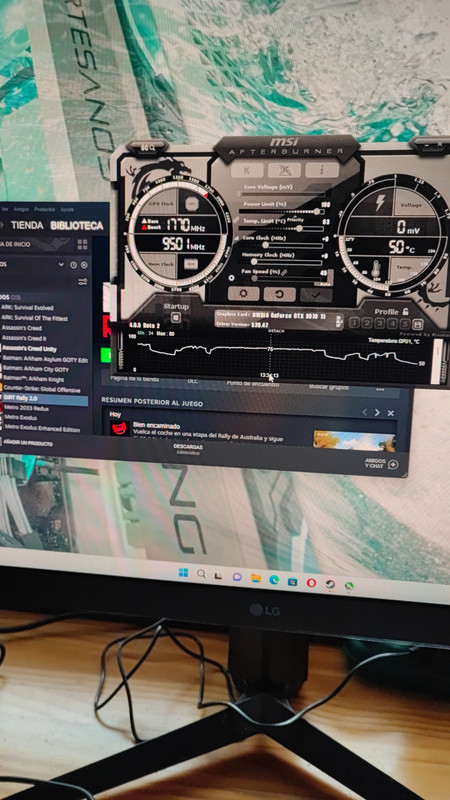Open the Windows Start button on taskbar
This screenshot has width=450, height=800.
point(183,572)
